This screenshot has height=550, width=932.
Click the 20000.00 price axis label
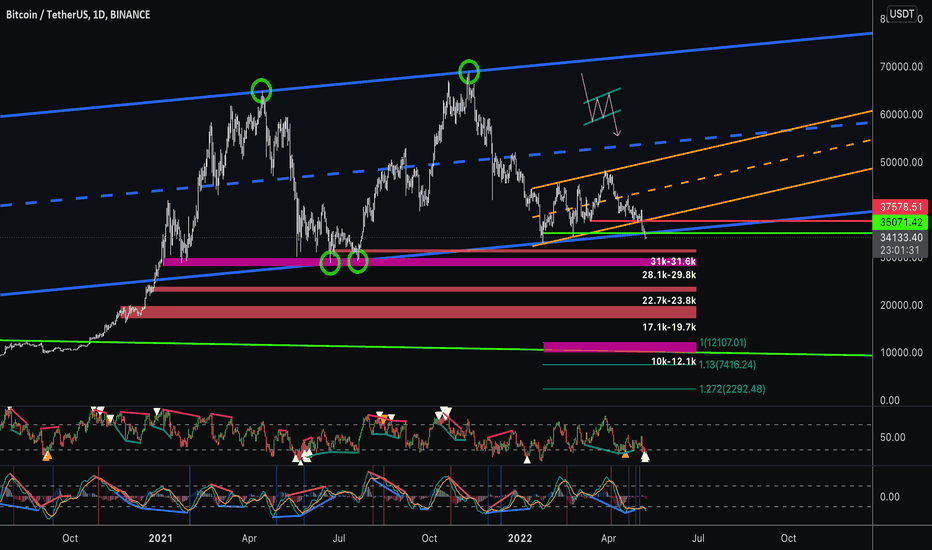tap(901, 305)
